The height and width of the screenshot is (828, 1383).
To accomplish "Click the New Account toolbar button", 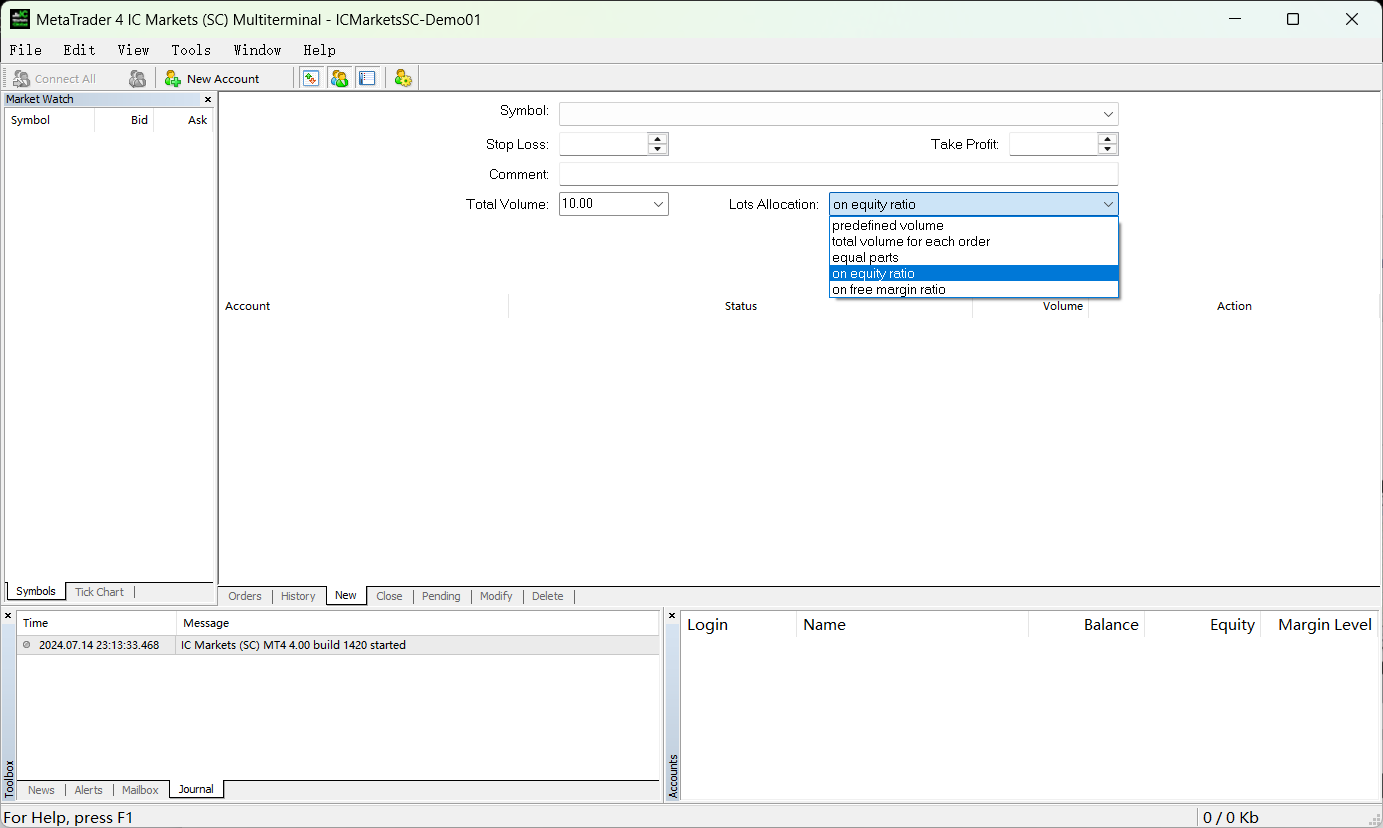I will (x=212, y=78).
